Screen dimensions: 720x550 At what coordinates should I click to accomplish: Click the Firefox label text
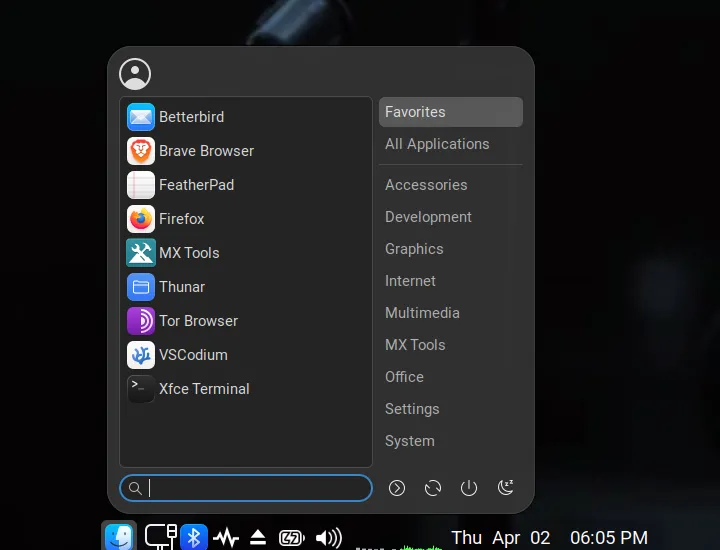pyautogui.click(x=181, y=219)
